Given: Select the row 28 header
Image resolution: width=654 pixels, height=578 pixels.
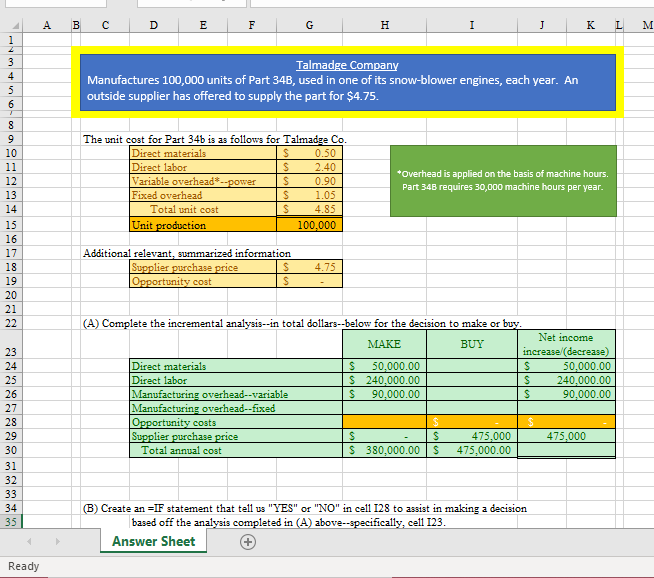Looking at the screenshot, I should (x=9, y=422).
